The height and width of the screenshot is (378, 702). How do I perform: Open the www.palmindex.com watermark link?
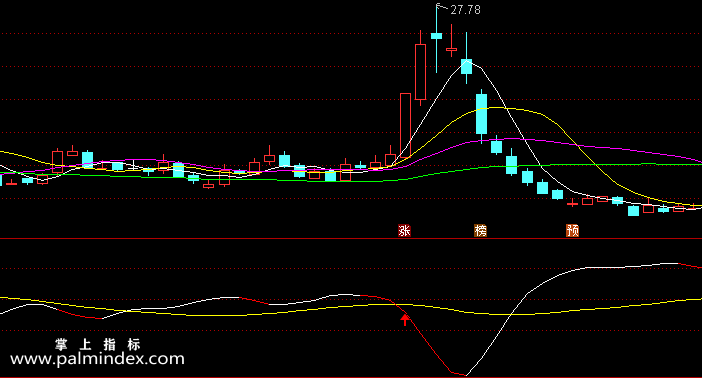point(97,359)
